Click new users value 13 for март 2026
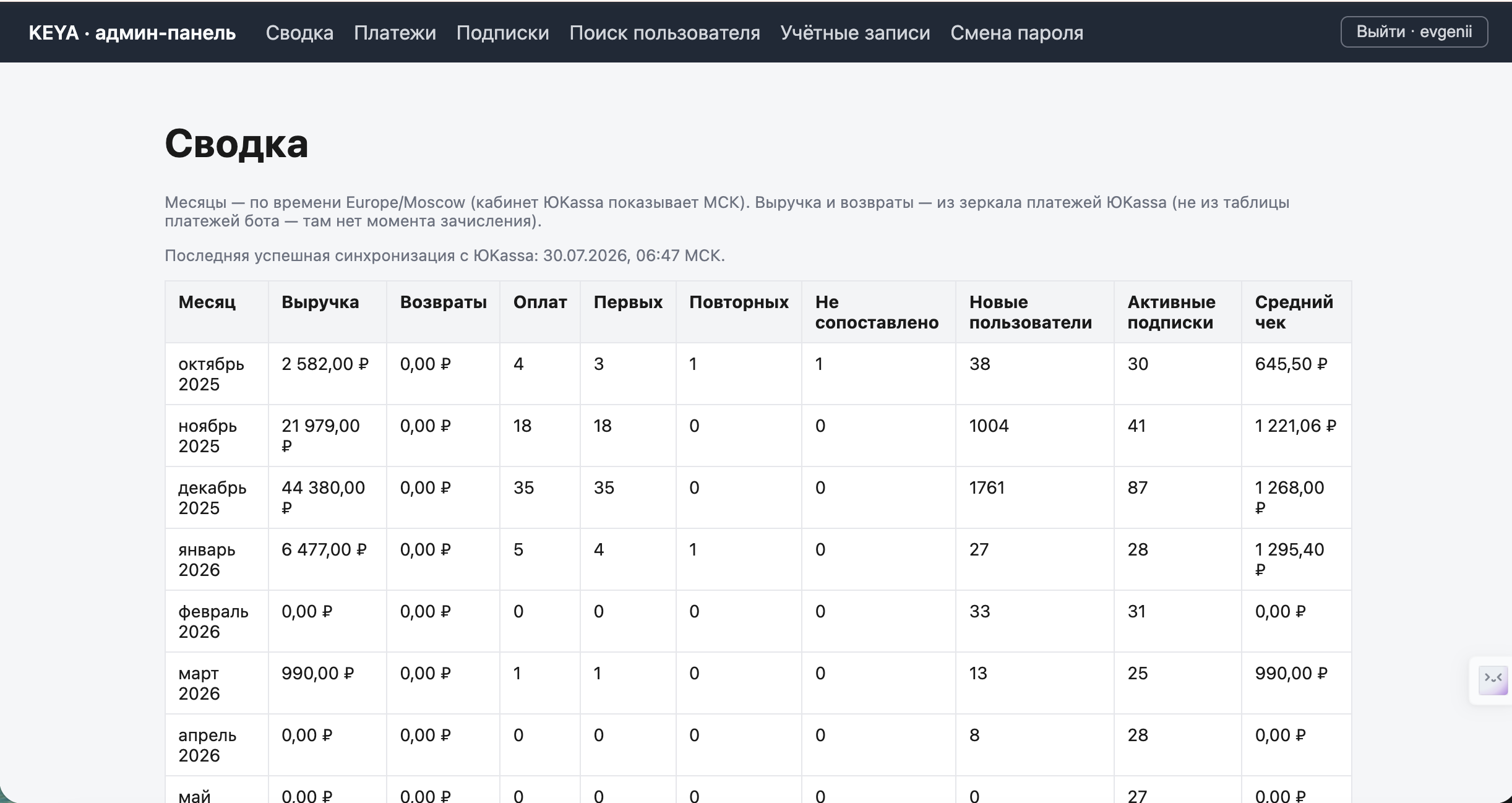Image resolution: width=1512 pixels, height=803 pixels. 978,673
